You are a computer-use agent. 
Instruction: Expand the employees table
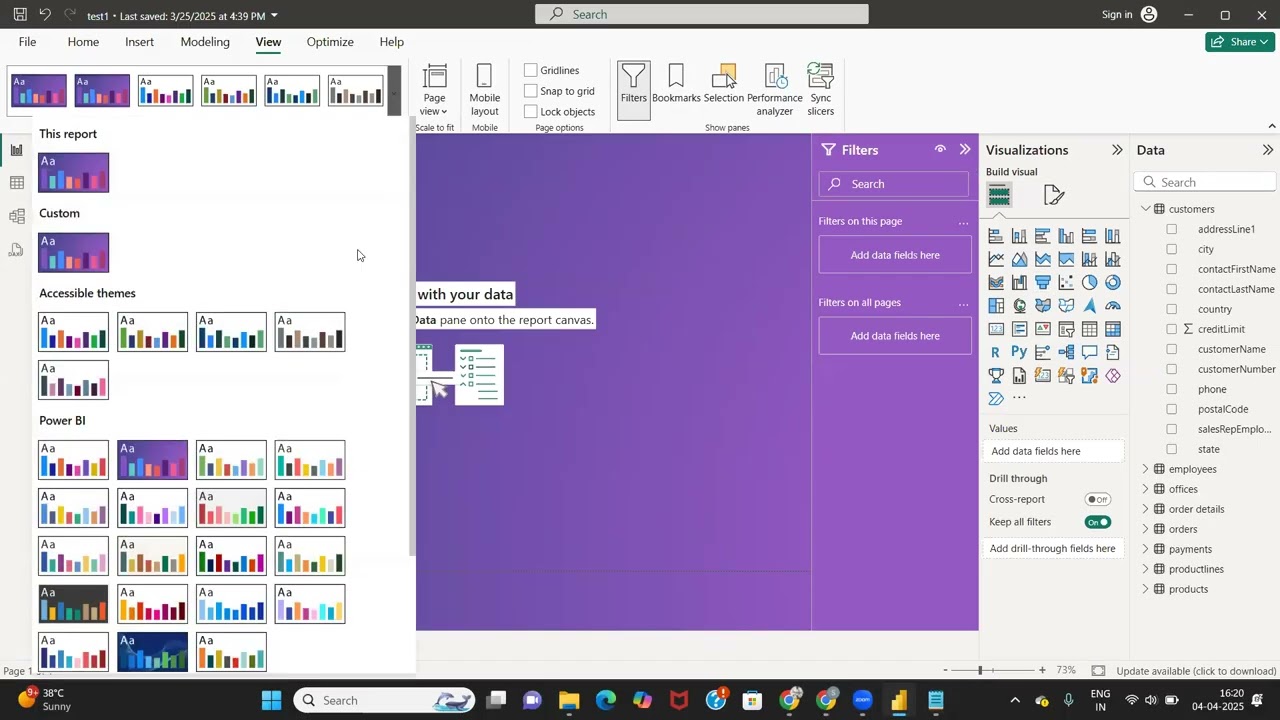coord(1146,469)
